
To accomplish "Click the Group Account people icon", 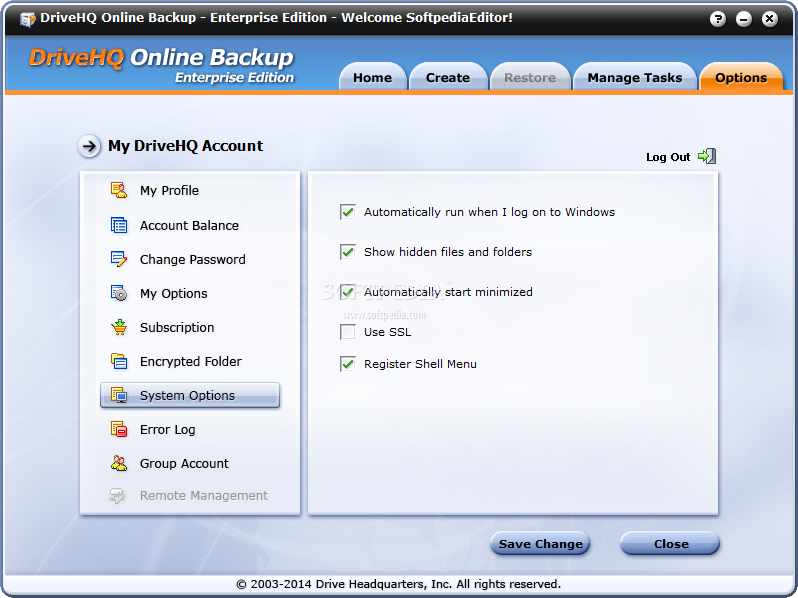I will pos(119,463).
